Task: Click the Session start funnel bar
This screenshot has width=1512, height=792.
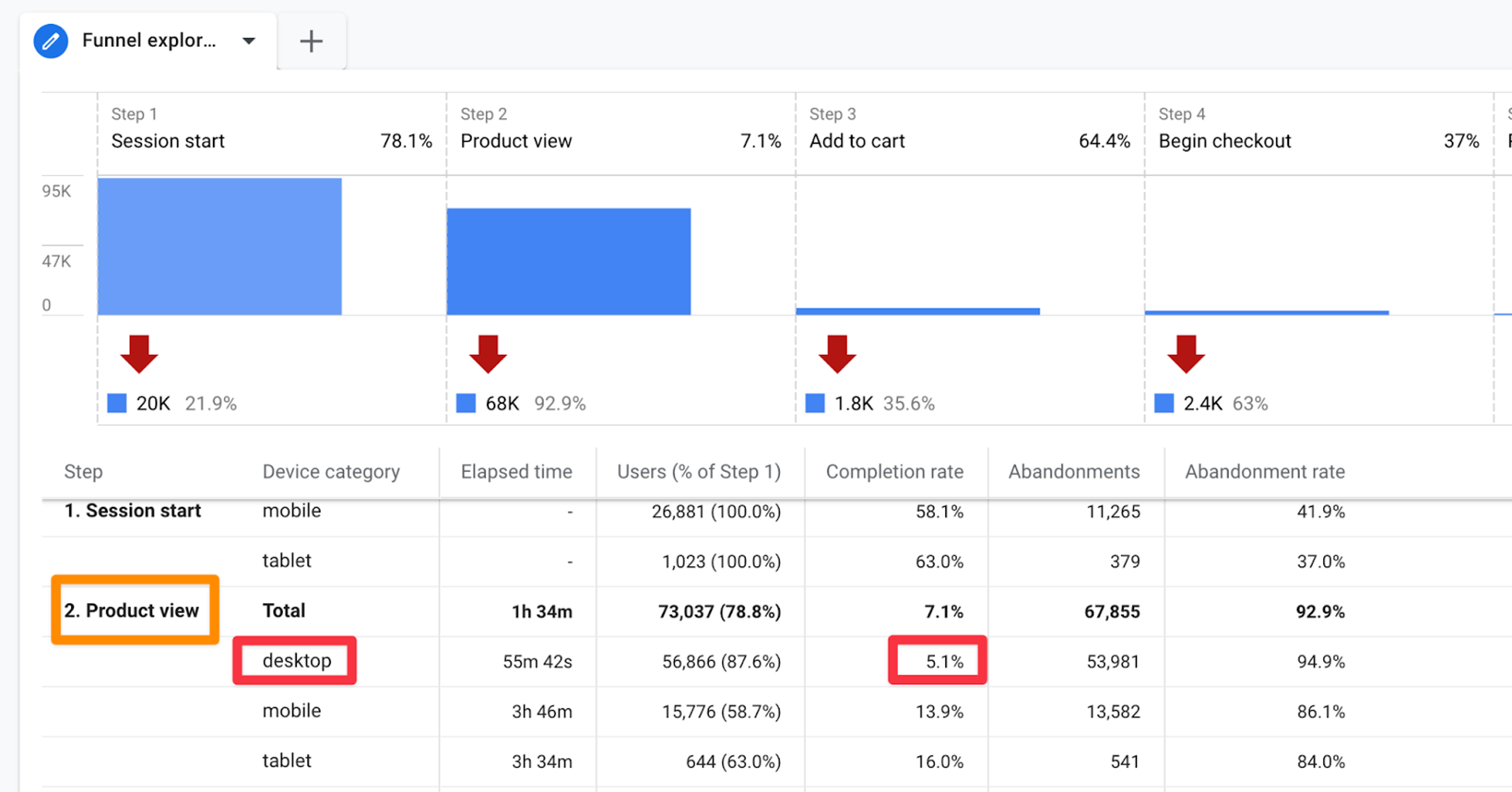Action: 220,247
